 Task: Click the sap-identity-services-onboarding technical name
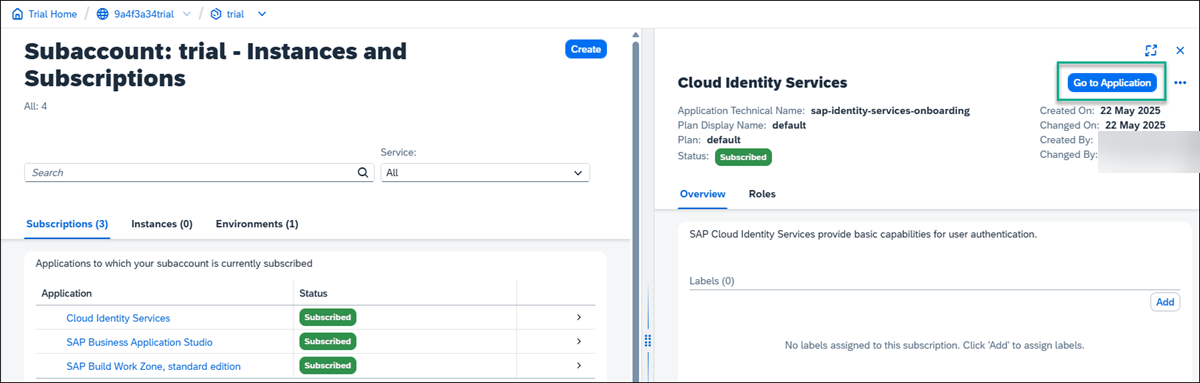point(890,110)
